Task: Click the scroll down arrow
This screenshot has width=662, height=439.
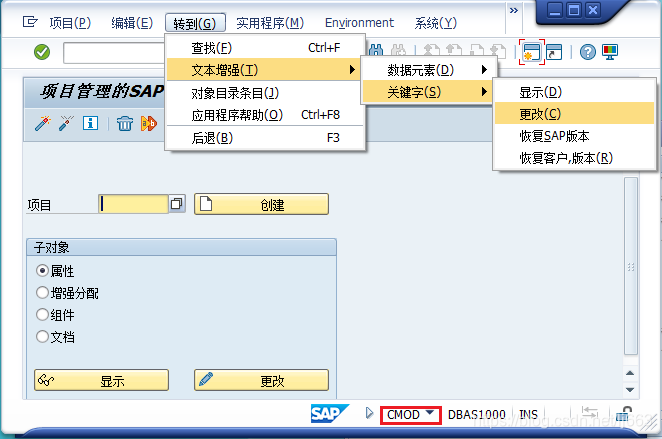Action: (x=630, y=390)
